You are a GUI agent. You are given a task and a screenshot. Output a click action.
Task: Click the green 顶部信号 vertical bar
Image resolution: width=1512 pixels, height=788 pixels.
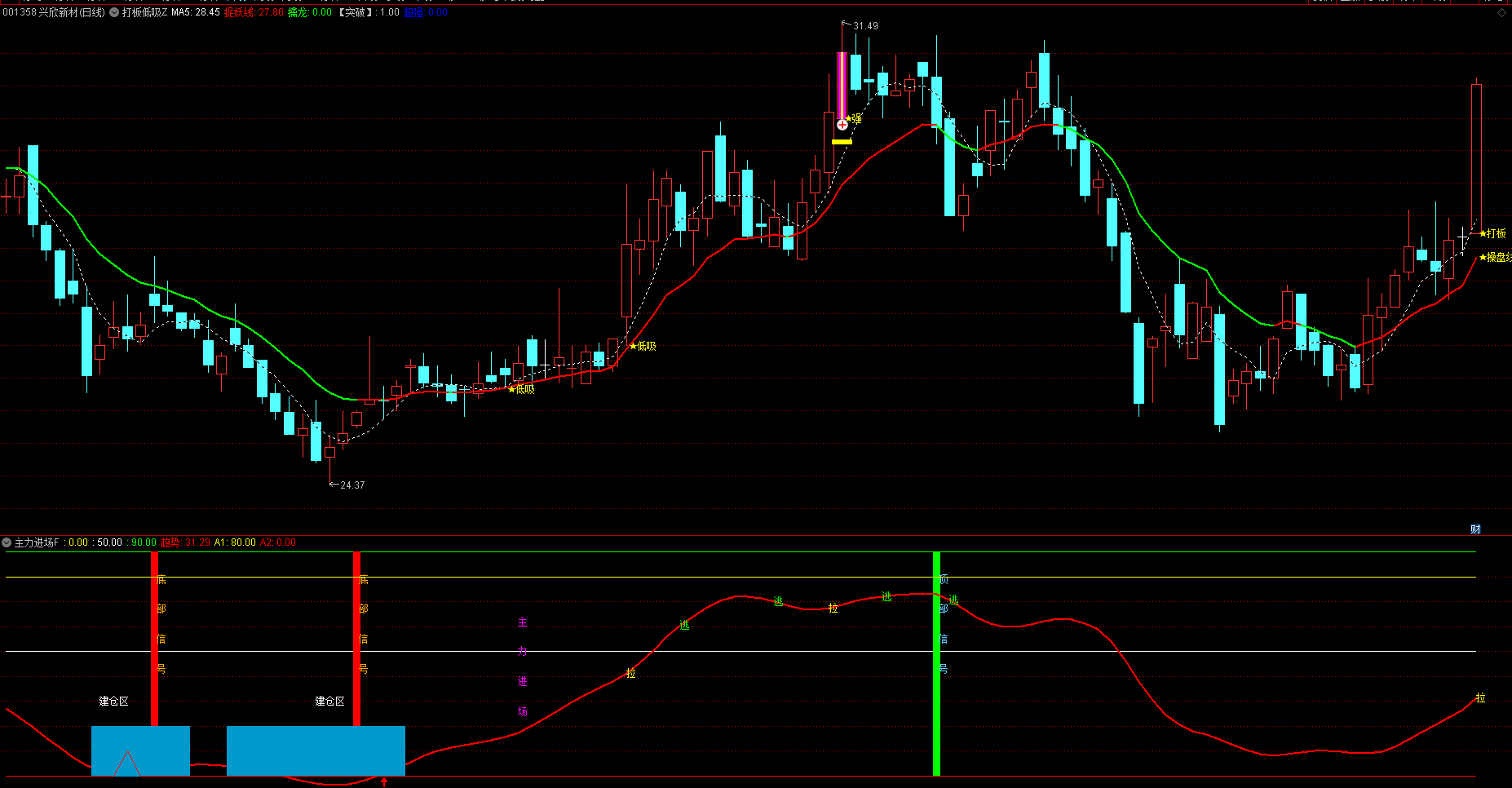tap(937, 664)
